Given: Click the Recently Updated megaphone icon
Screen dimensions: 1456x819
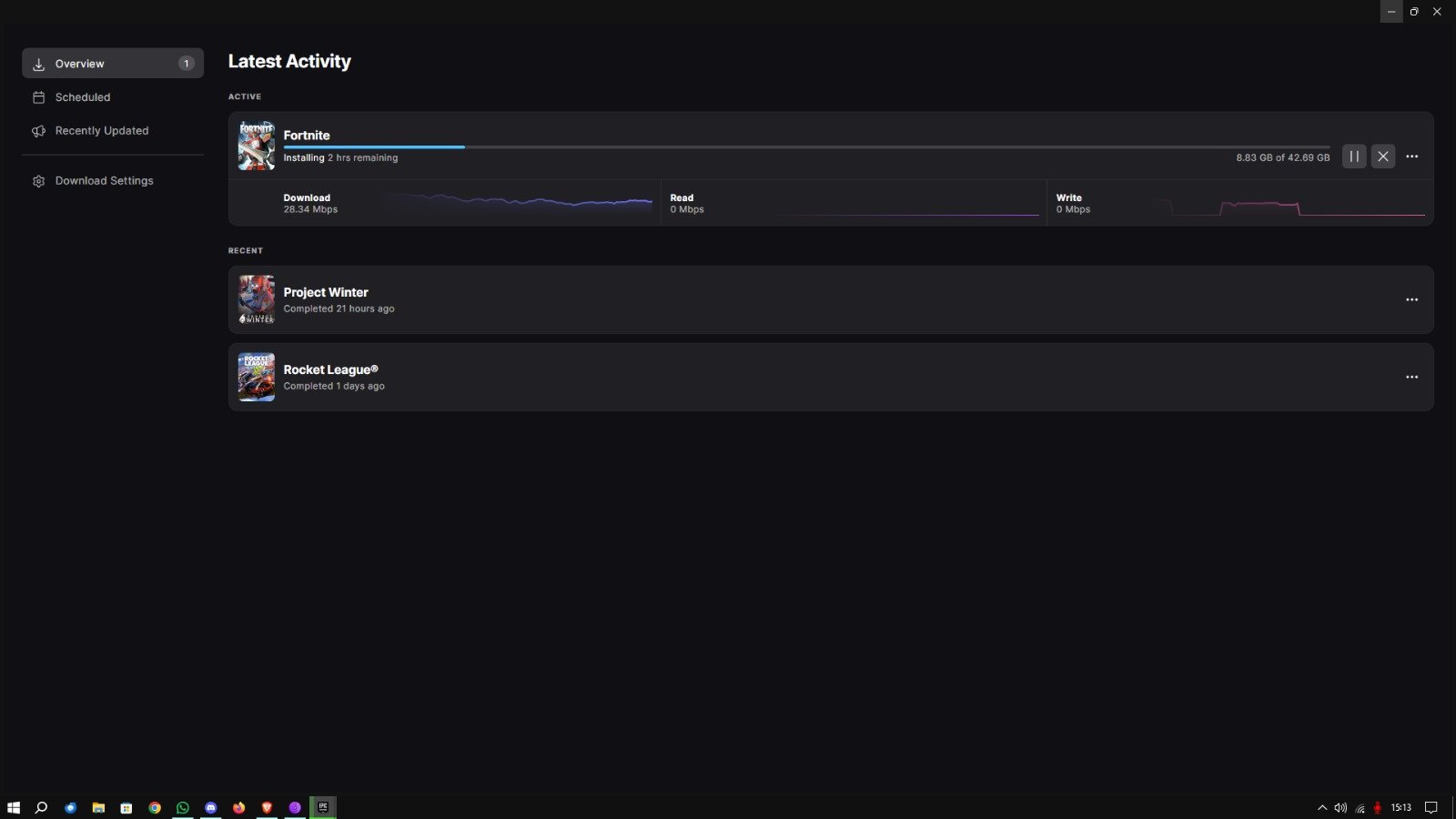Looking at the screenshot, I should (38, 131).
